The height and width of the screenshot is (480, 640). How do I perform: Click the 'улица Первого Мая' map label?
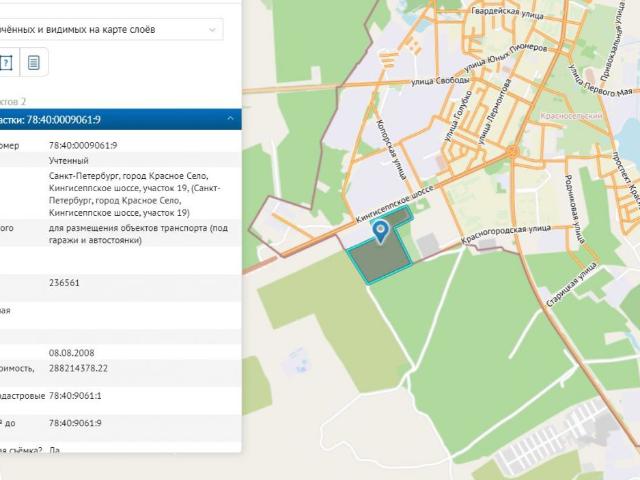(600, 81)
